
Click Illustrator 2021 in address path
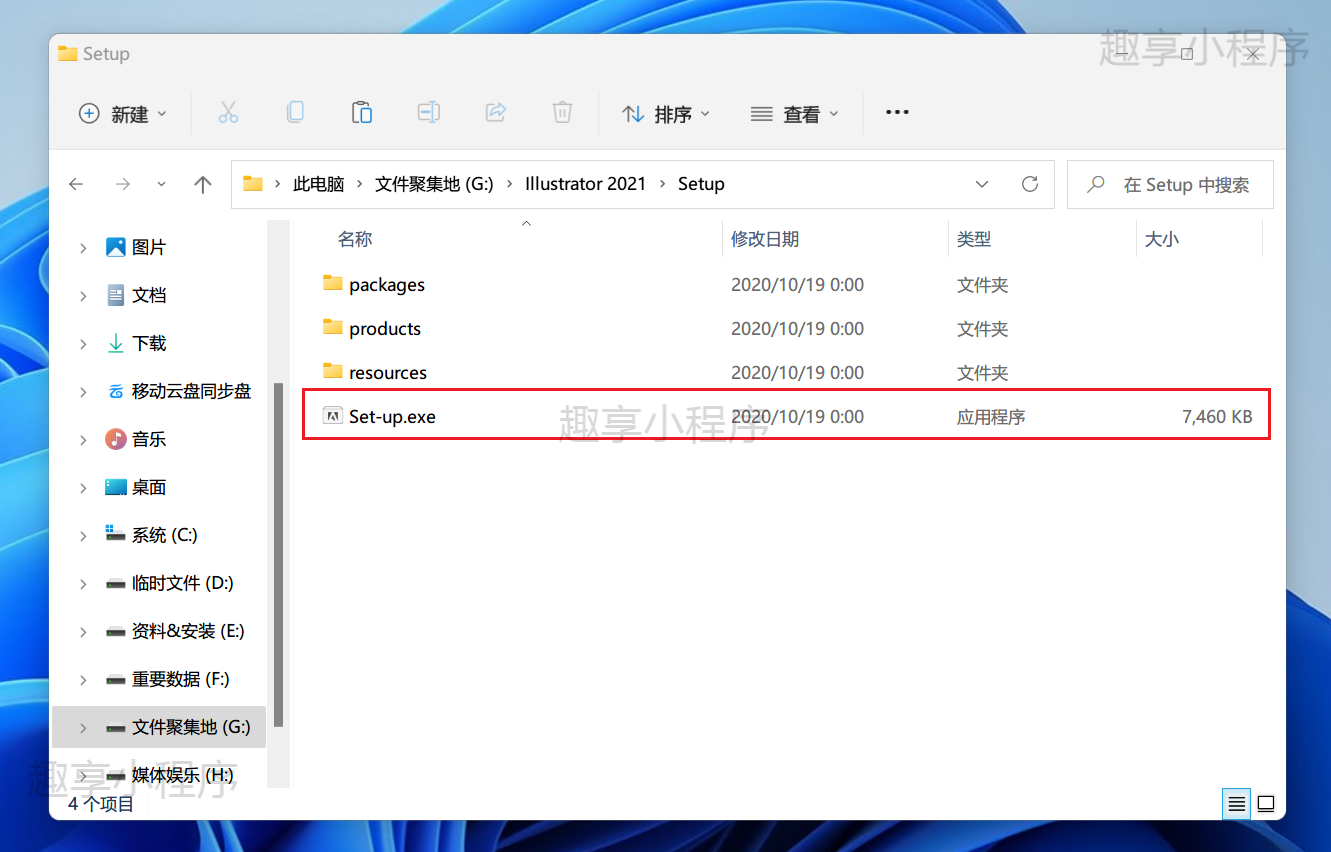[x=586, y=184]
